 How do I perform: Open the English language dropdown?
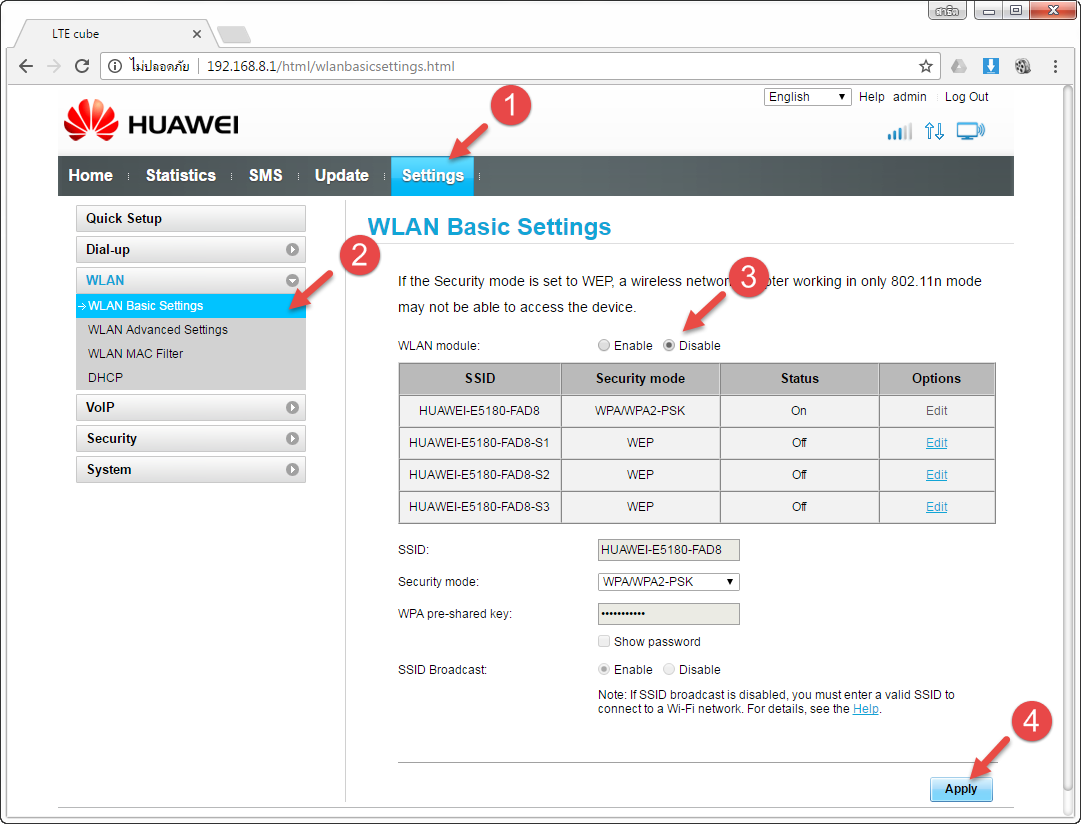(807, 97)
